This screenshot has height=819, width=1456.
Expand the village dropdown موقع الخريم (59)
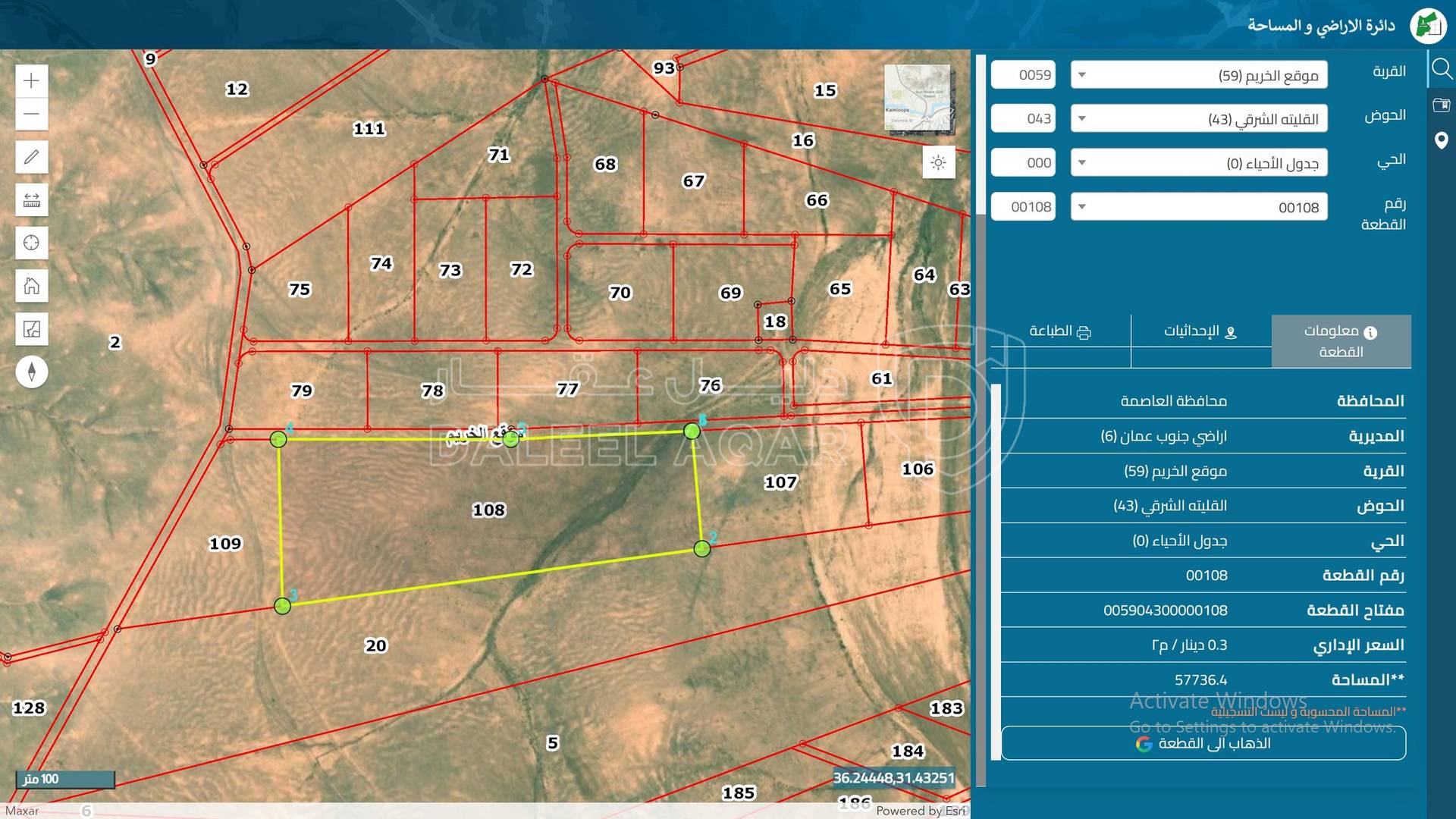[x=1198, y=75]
